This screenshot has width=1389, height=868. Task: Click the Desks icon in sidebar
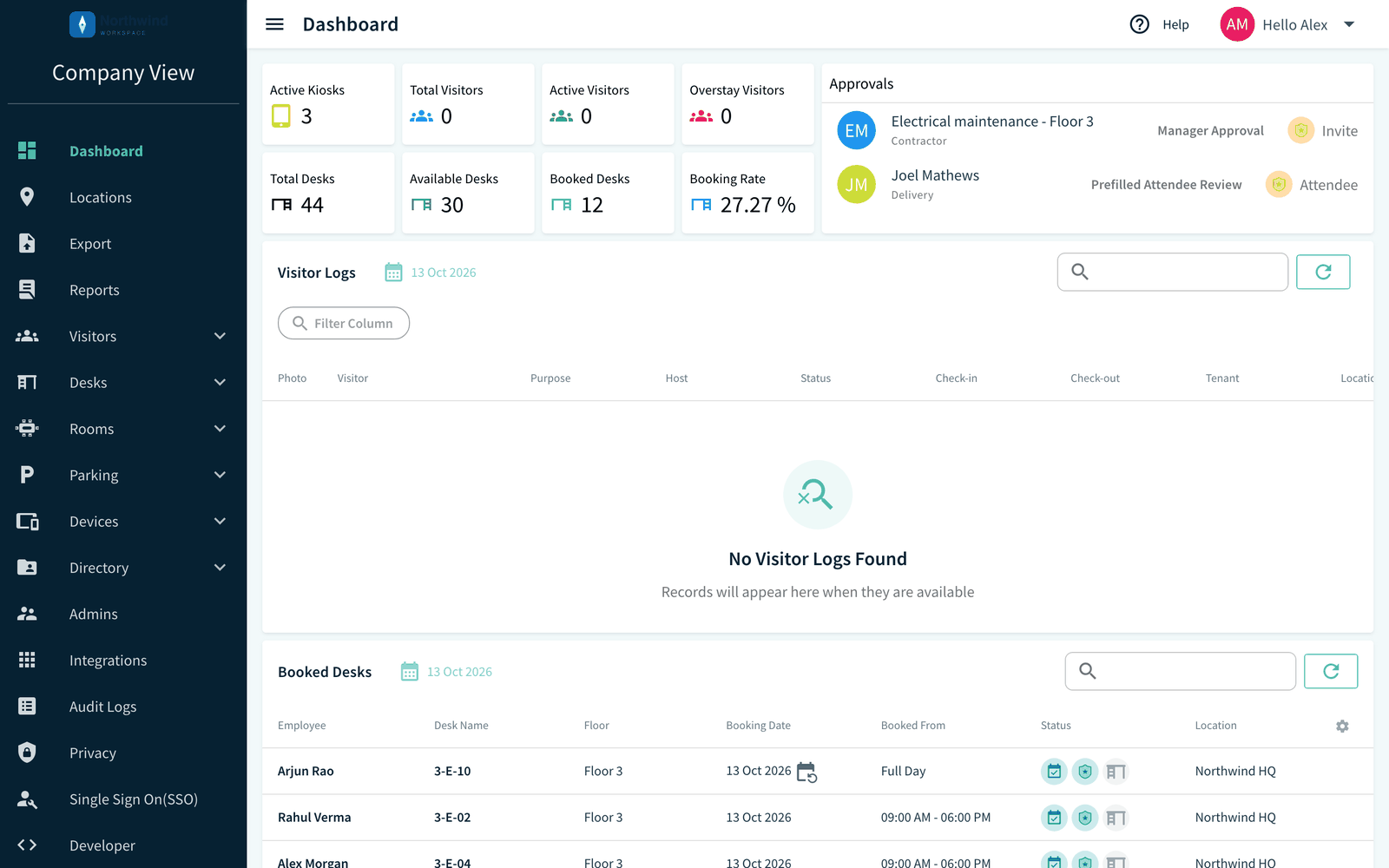(27, 382)
